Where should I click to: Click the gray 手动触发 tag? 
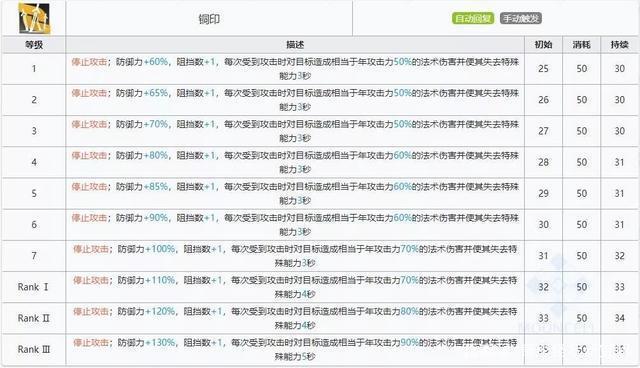(521, 18)
